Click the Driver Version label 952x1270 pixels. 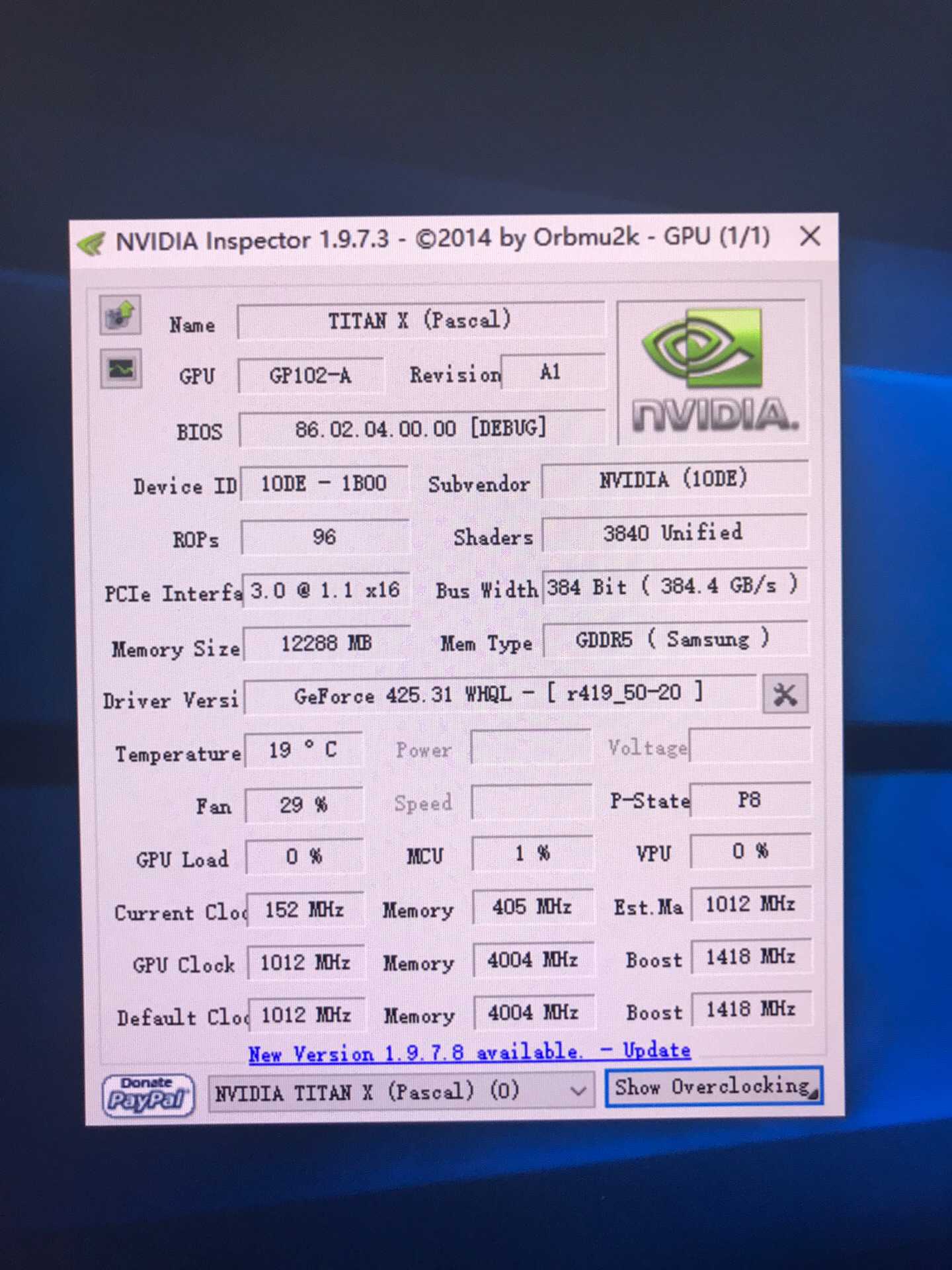pos(171,700)
